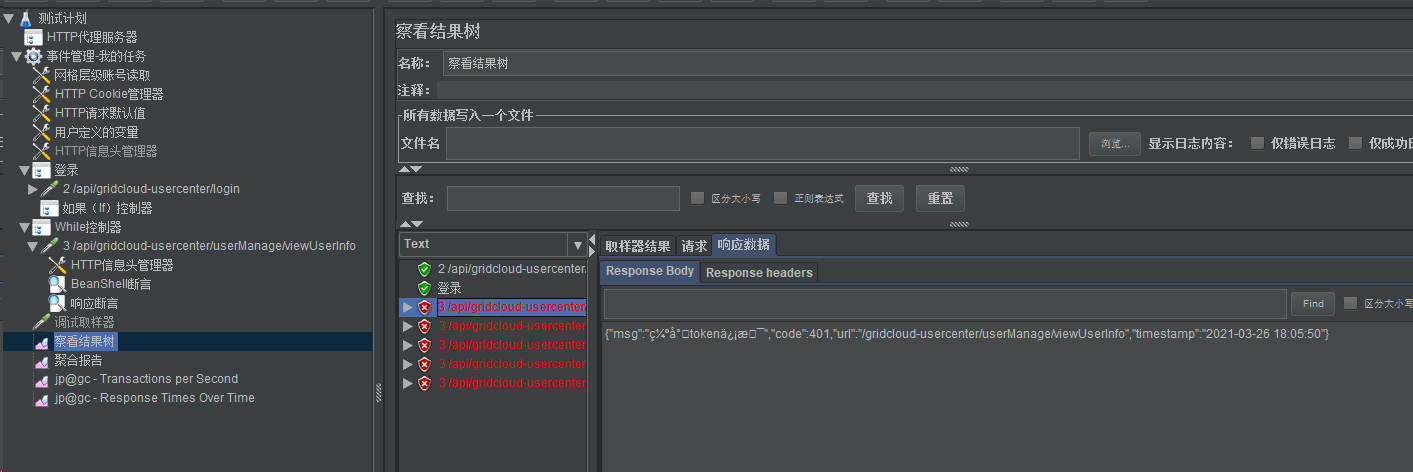Screen dimensions: 1413x472
Task: Select the 用户定义的变量 icon
Action: 41,132
